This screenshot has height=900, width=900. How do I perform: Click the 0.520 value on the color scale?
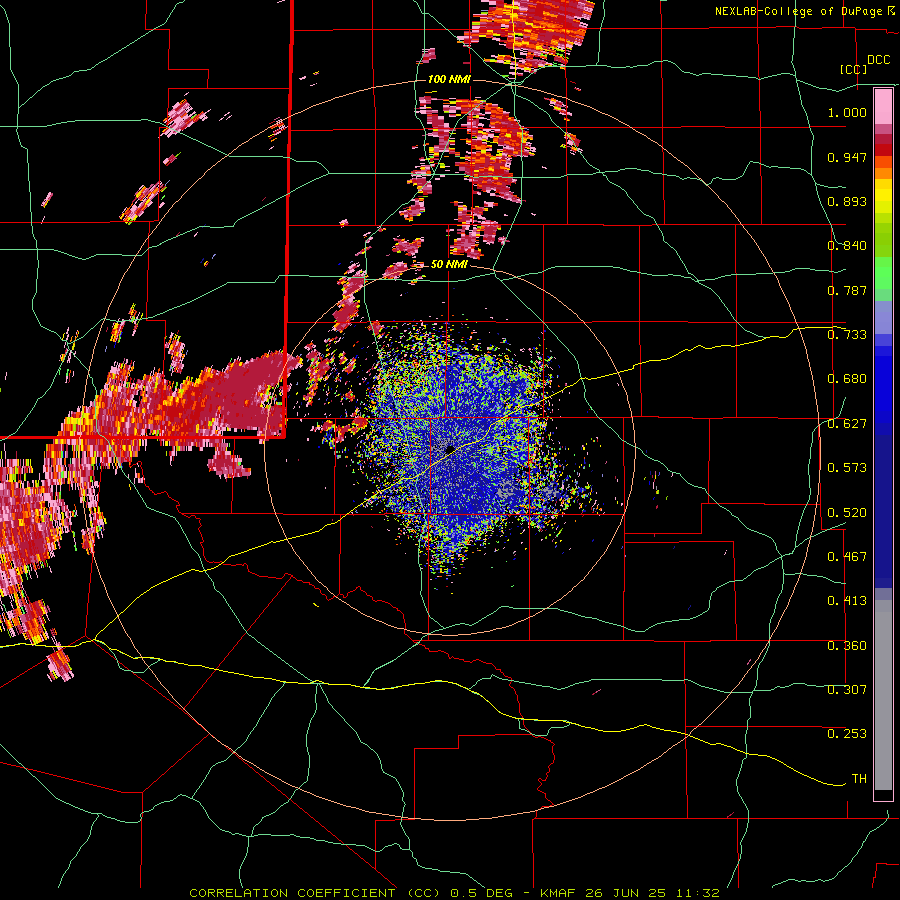847,513
